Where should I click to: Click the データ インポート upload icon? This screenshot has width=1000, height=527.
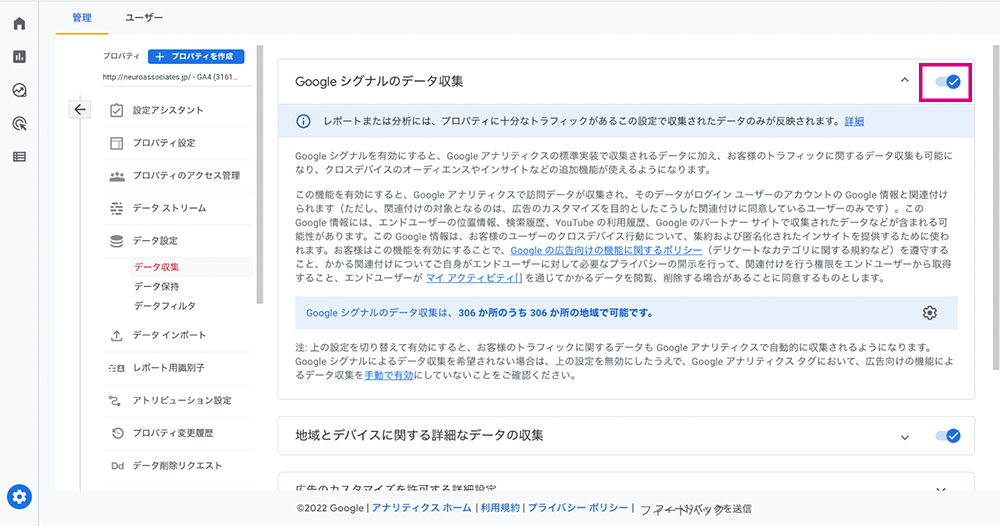116,335
